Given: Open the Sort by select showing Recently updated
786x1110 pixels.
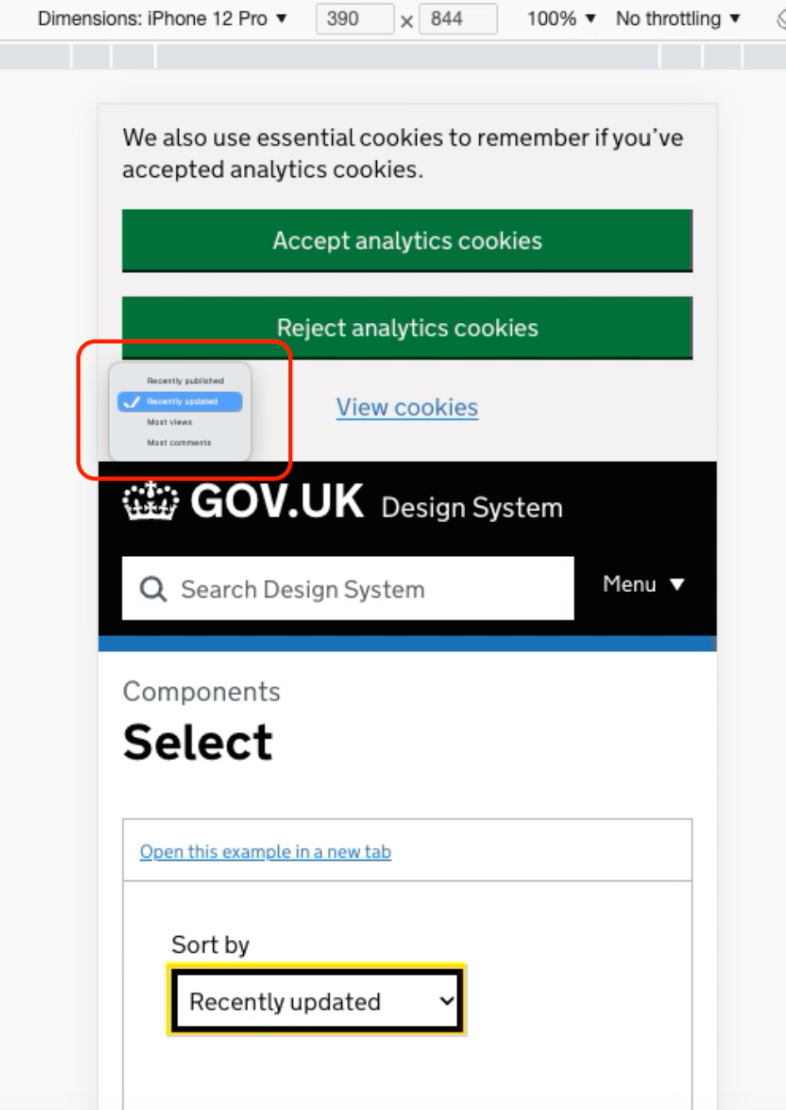Looking at the screenshot, I should (x=315, y=999).
